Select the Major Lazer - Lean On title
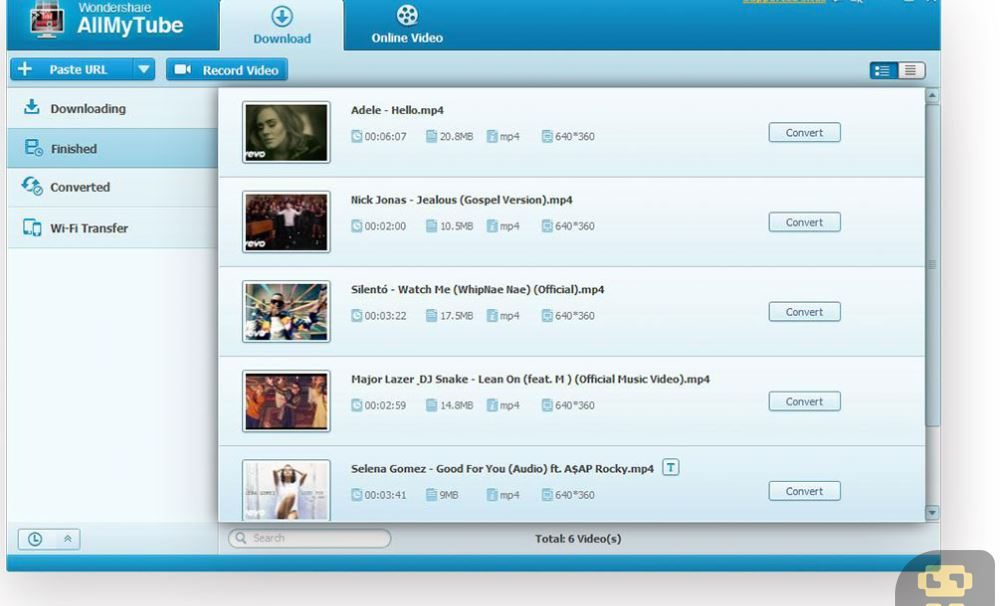 coord(530,379)
